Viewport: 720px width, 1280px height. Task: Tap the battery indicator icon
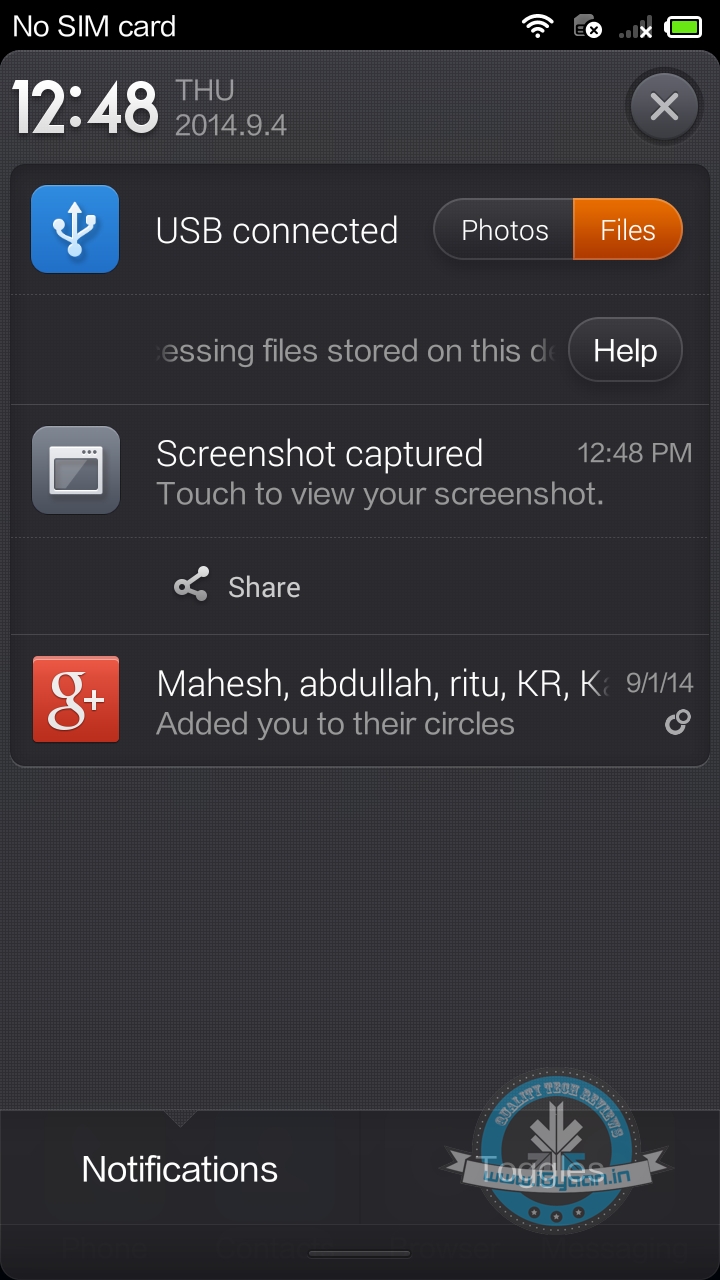coord(684,27)
